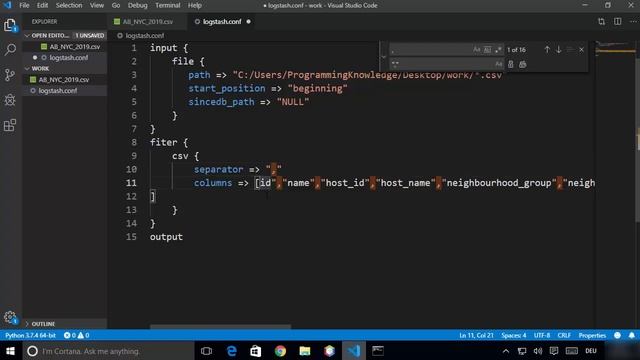640x360 pixels.
Task: Toggle Preserve Case in replace box
Action: 498,64
